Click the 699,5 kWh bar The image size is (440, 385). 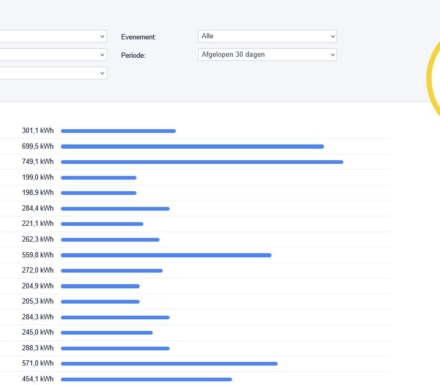coord(192,146)
